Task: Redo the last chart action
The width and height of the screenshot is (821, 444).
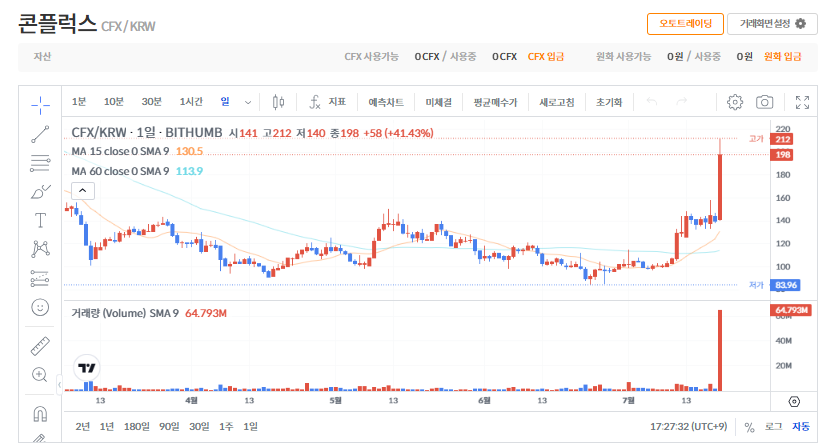Action: click(681, 102)
